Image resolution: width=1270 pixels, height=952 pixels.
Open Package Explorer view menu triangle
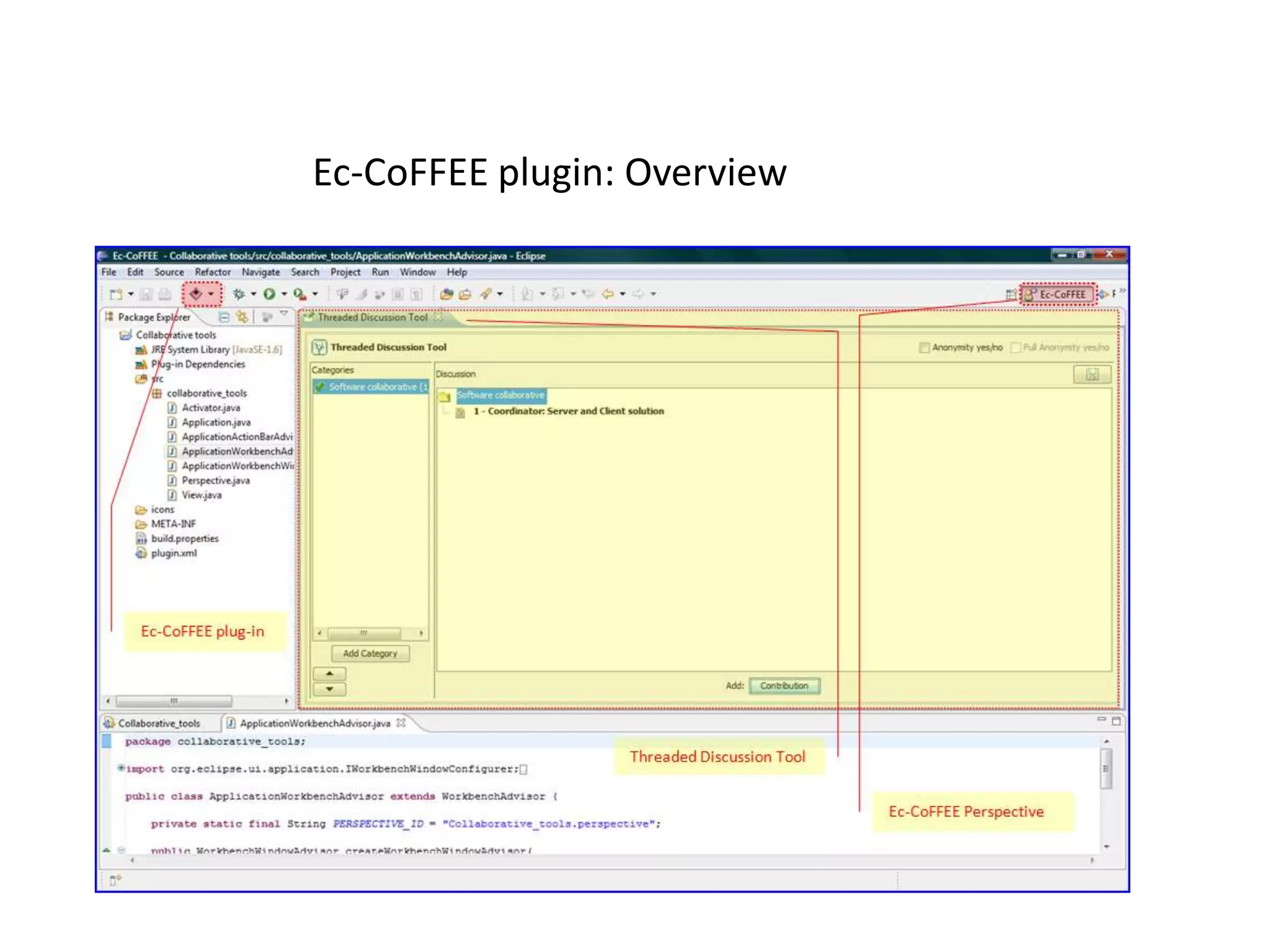coord(284,314)
